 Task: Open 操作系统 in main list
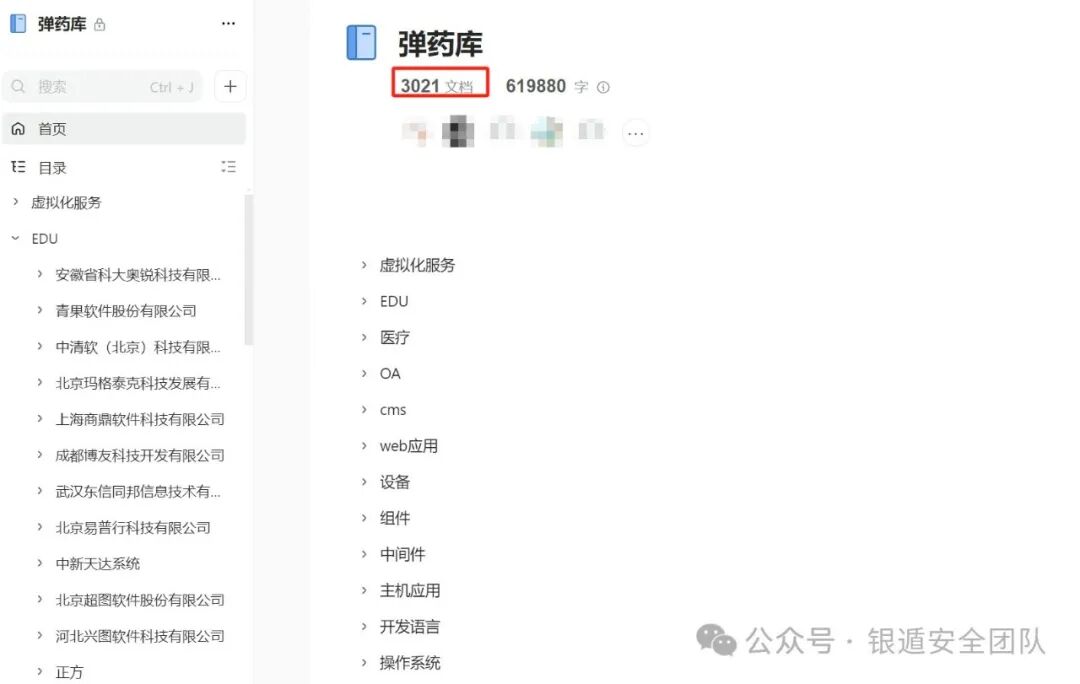tap(410, 663)
